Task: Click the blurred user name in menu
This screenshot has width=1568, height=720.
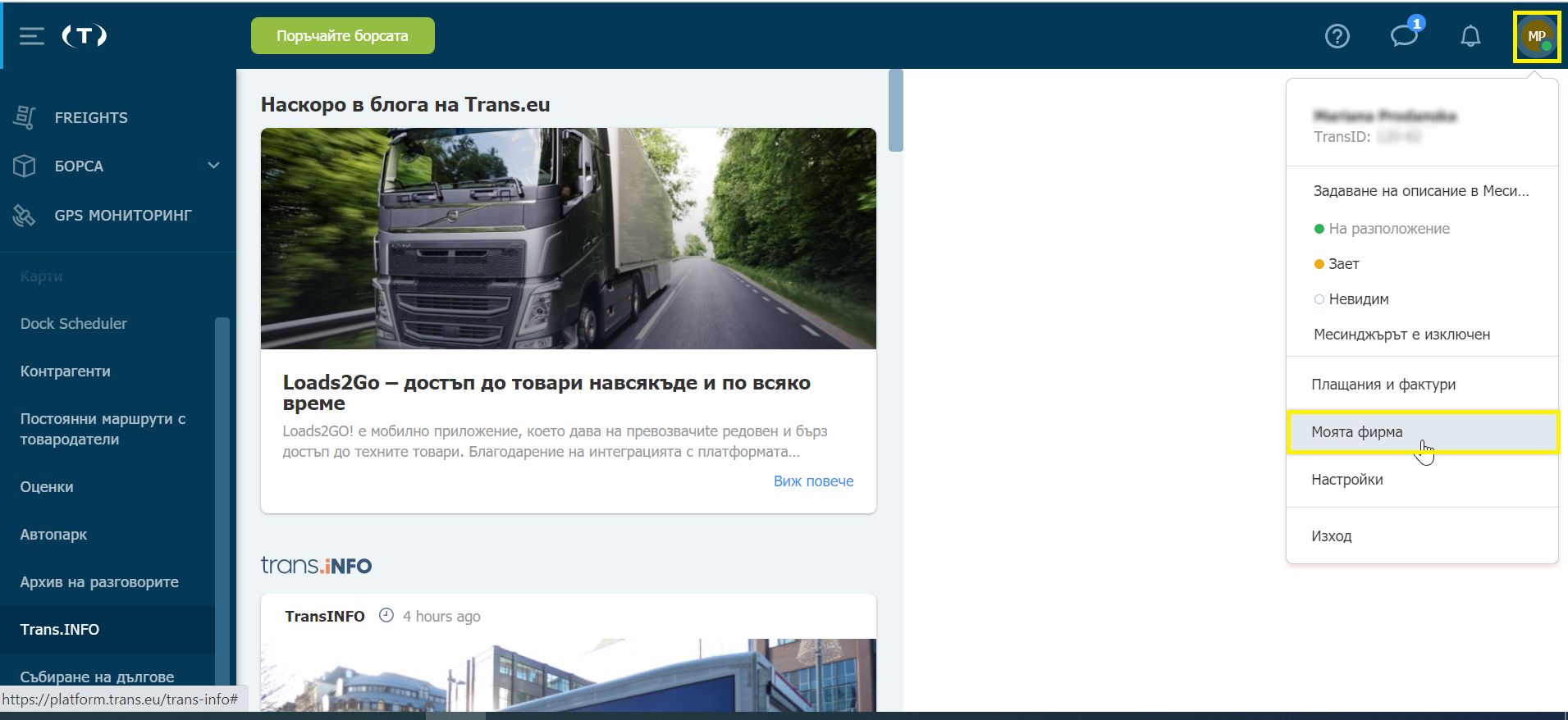Action: coord(1385,116)
